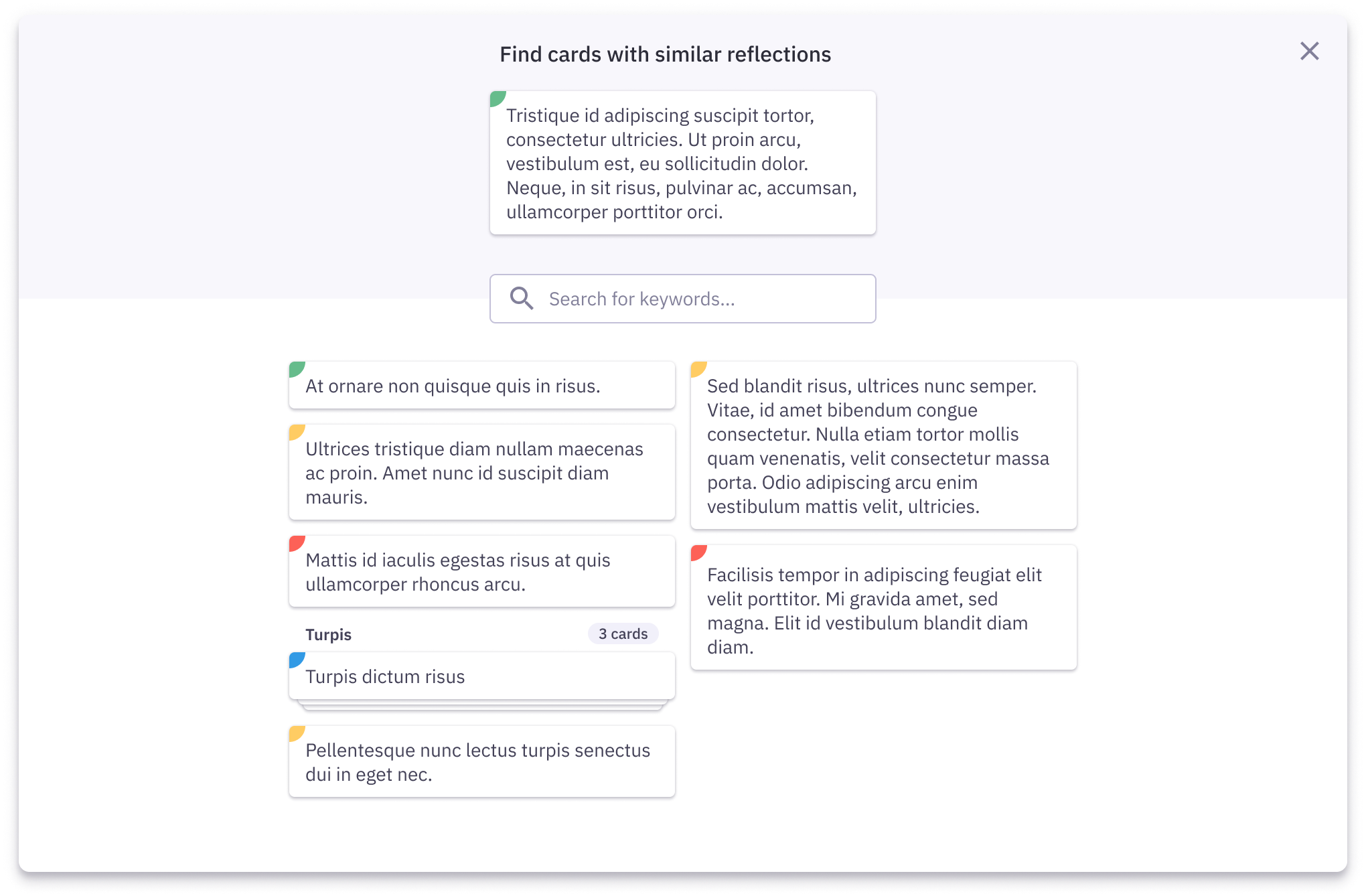Click the blue tag on the 'Turpis dictum risus' card
This screenshot has width=1366, height=896.
pos(297,661)
